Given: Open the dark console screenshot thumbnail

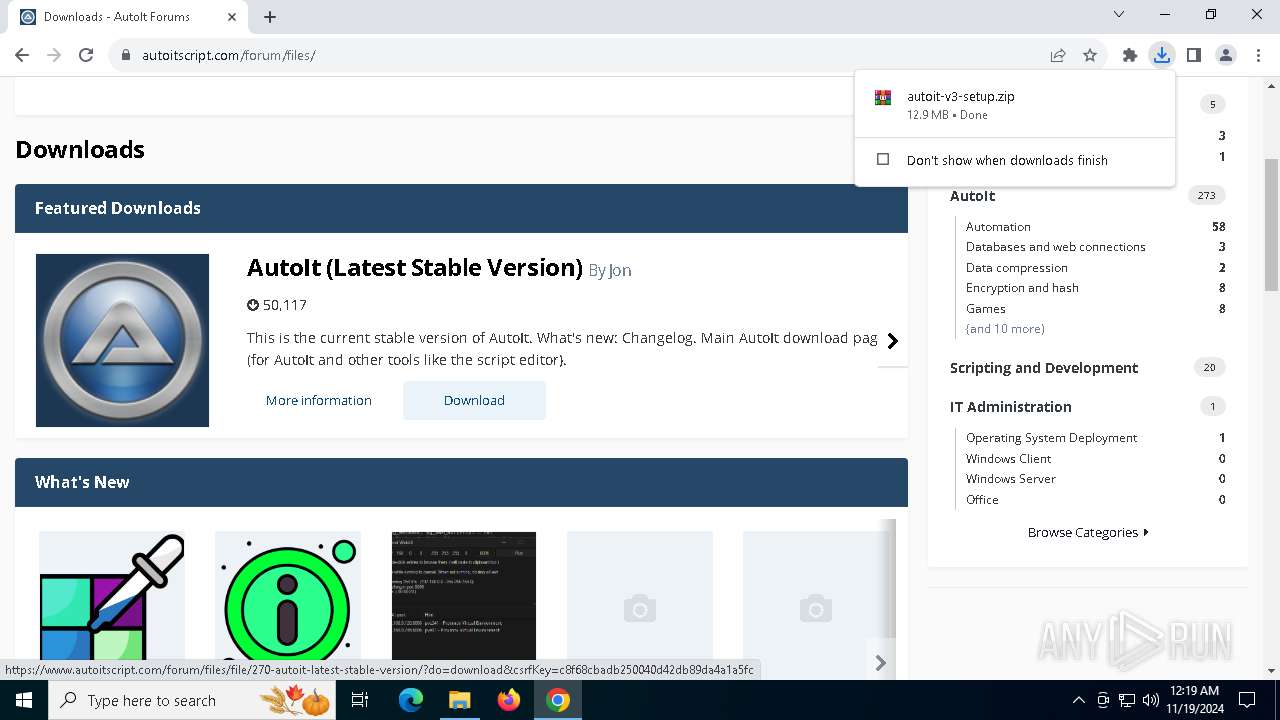Looking at the screenshot, I should click(464, 596).
